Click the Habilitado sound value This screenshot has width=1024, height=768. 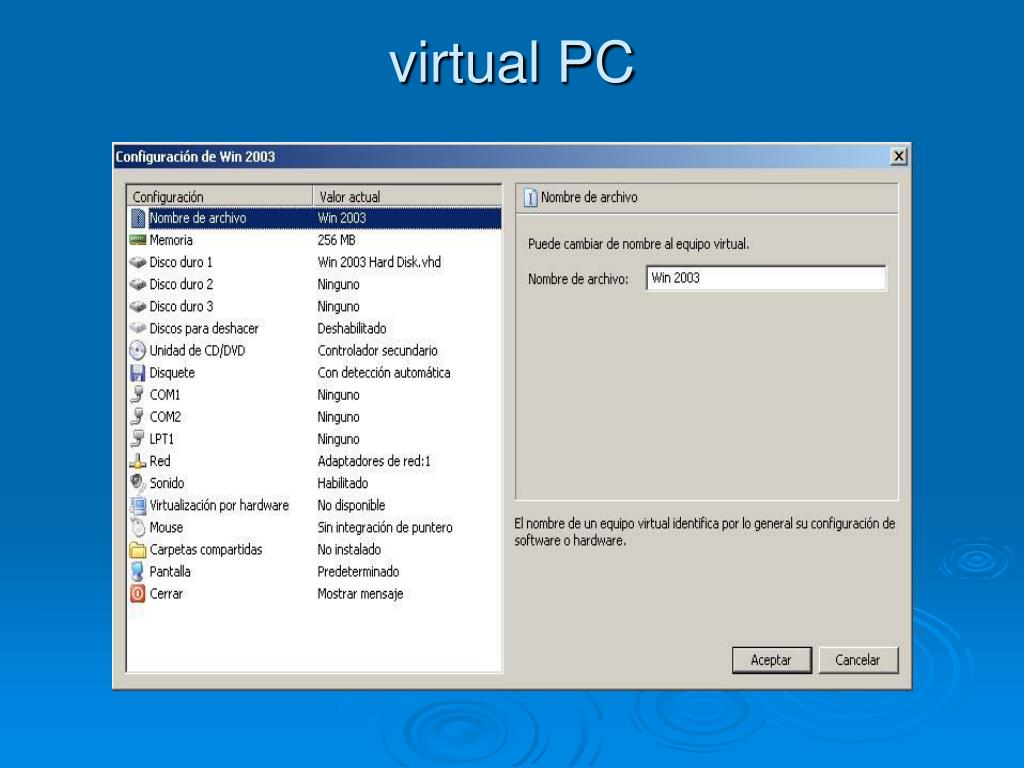coord(343,483)
